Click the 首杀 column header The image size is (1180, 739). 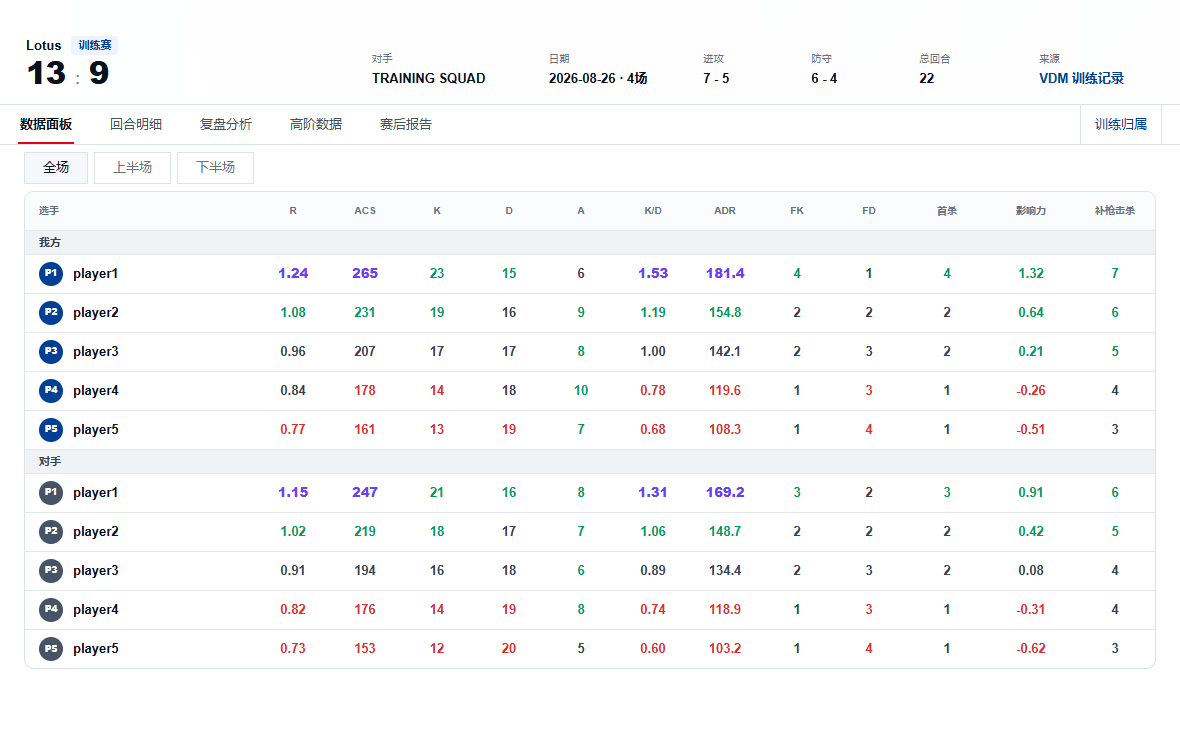pyautogui.click(x=947, y=211)
